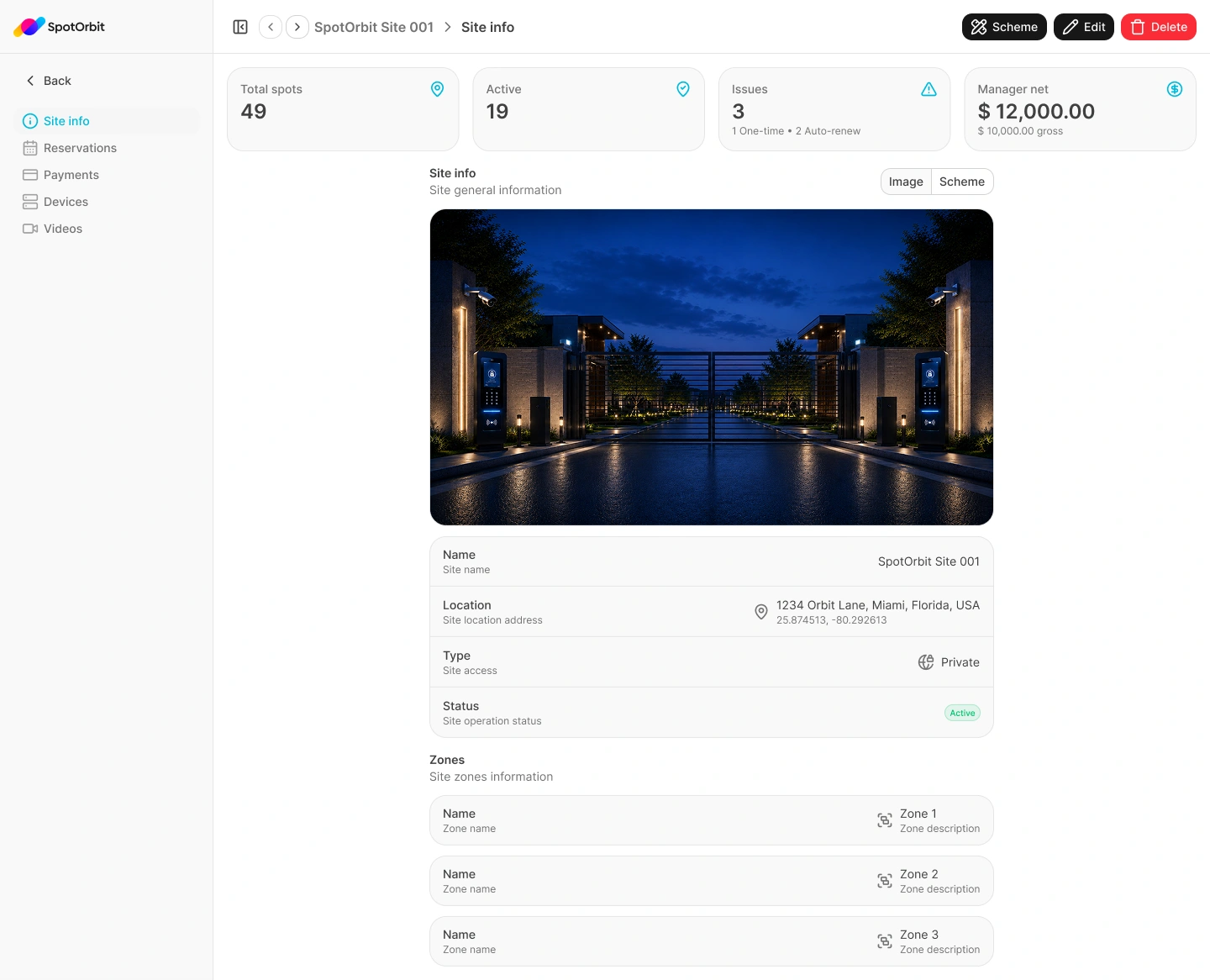The width and height of the screenshot is (1210, 980).
Task: Click the dark Scheme button in header
Action: [1004, 27]
